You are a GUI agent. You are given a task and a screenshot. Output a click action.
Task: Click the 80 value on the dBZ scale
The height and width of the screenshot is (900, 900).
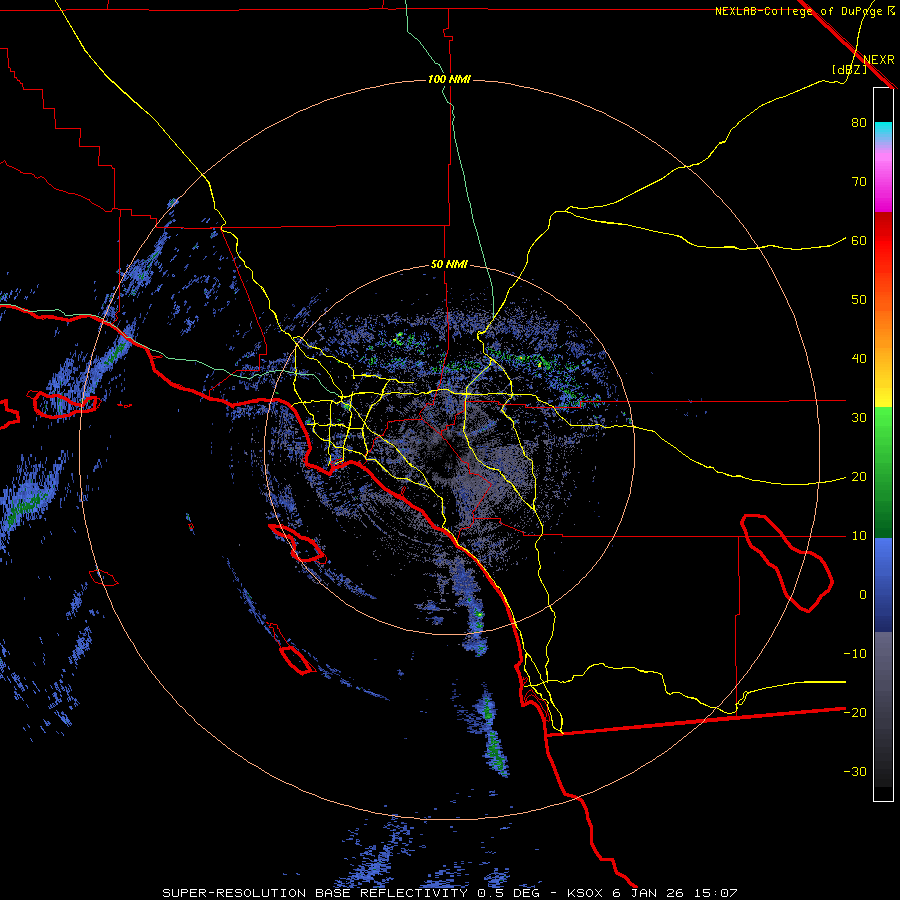coord(859,123)
